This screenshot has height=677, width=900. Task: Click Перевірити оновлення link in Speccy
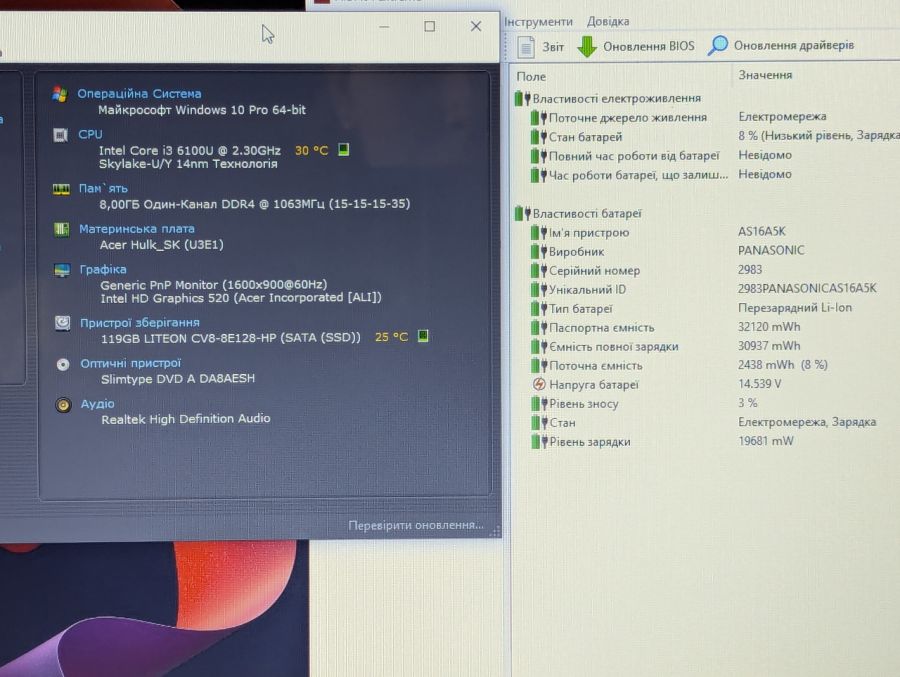[416, 525]
